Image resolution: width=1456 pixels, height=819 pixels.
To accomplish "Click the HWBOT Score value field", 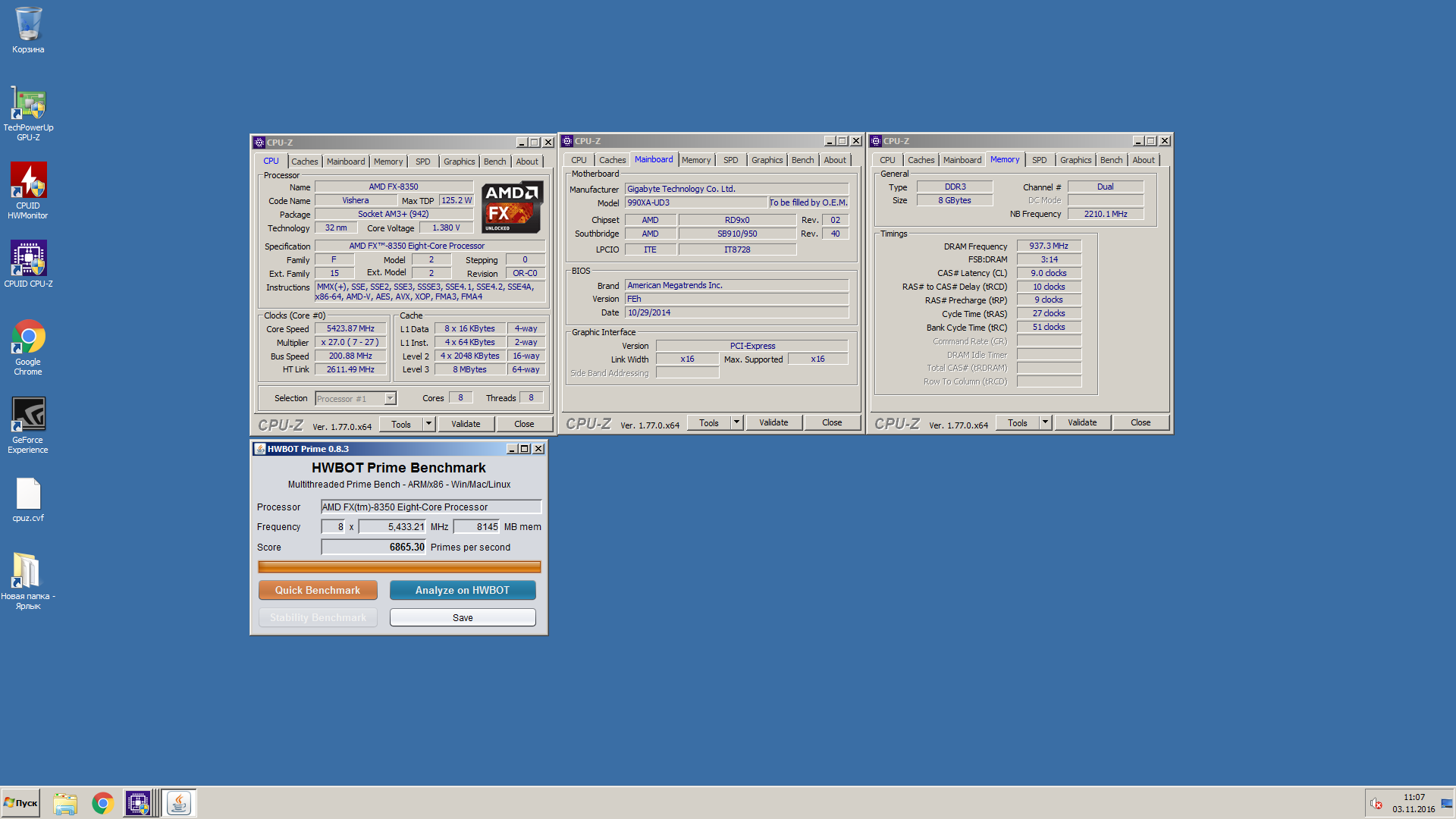I will 374,547.
